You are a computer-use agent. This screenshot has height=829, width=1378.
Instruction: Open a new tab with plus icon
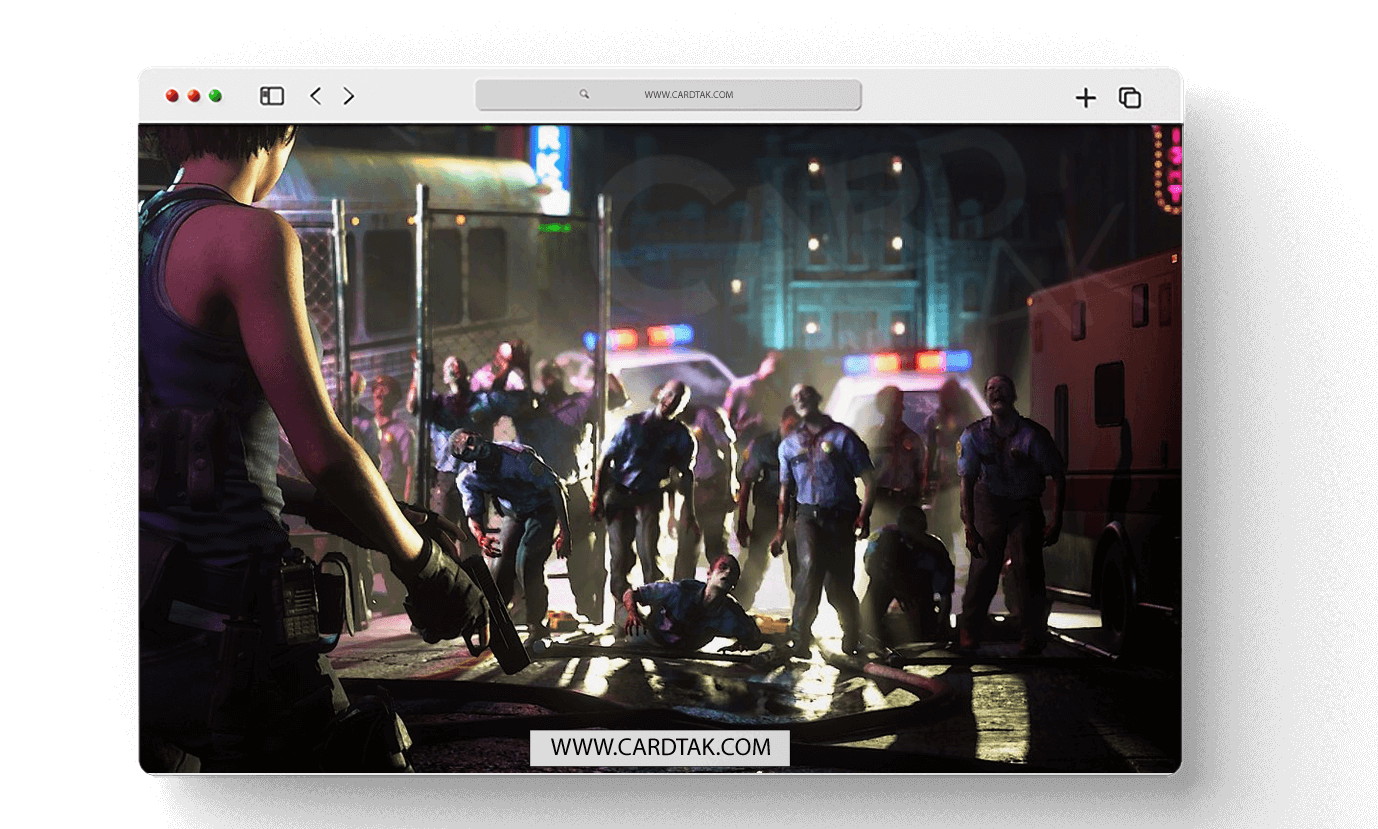pyautogui.click(x=1085, y=97)
